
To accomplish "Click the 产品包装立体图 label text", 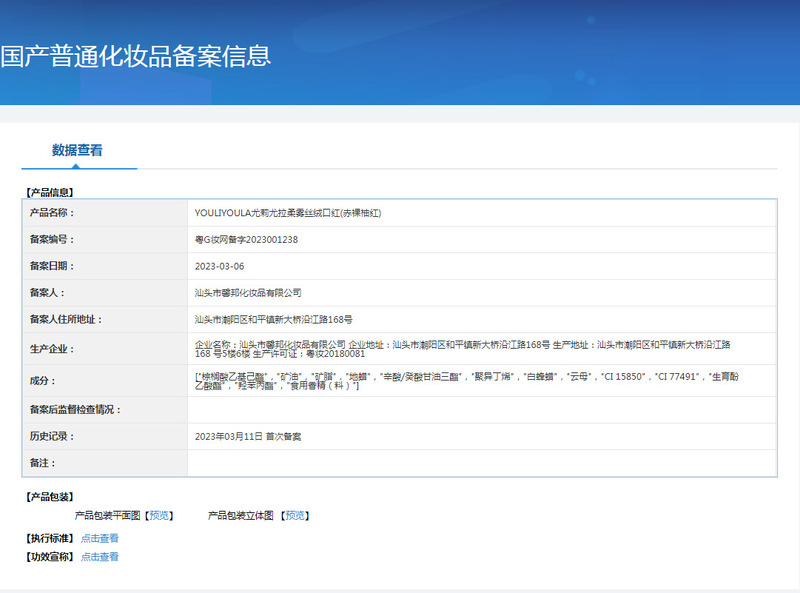I will pos(240,515).
